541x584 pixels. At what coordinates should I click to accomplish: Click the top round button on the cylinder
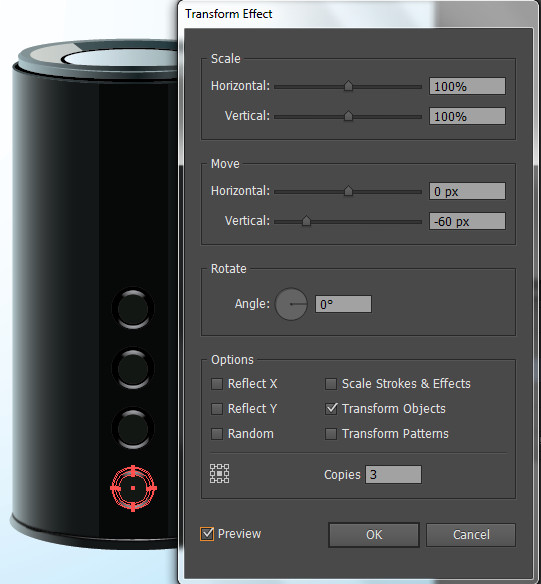pos(133,308)
